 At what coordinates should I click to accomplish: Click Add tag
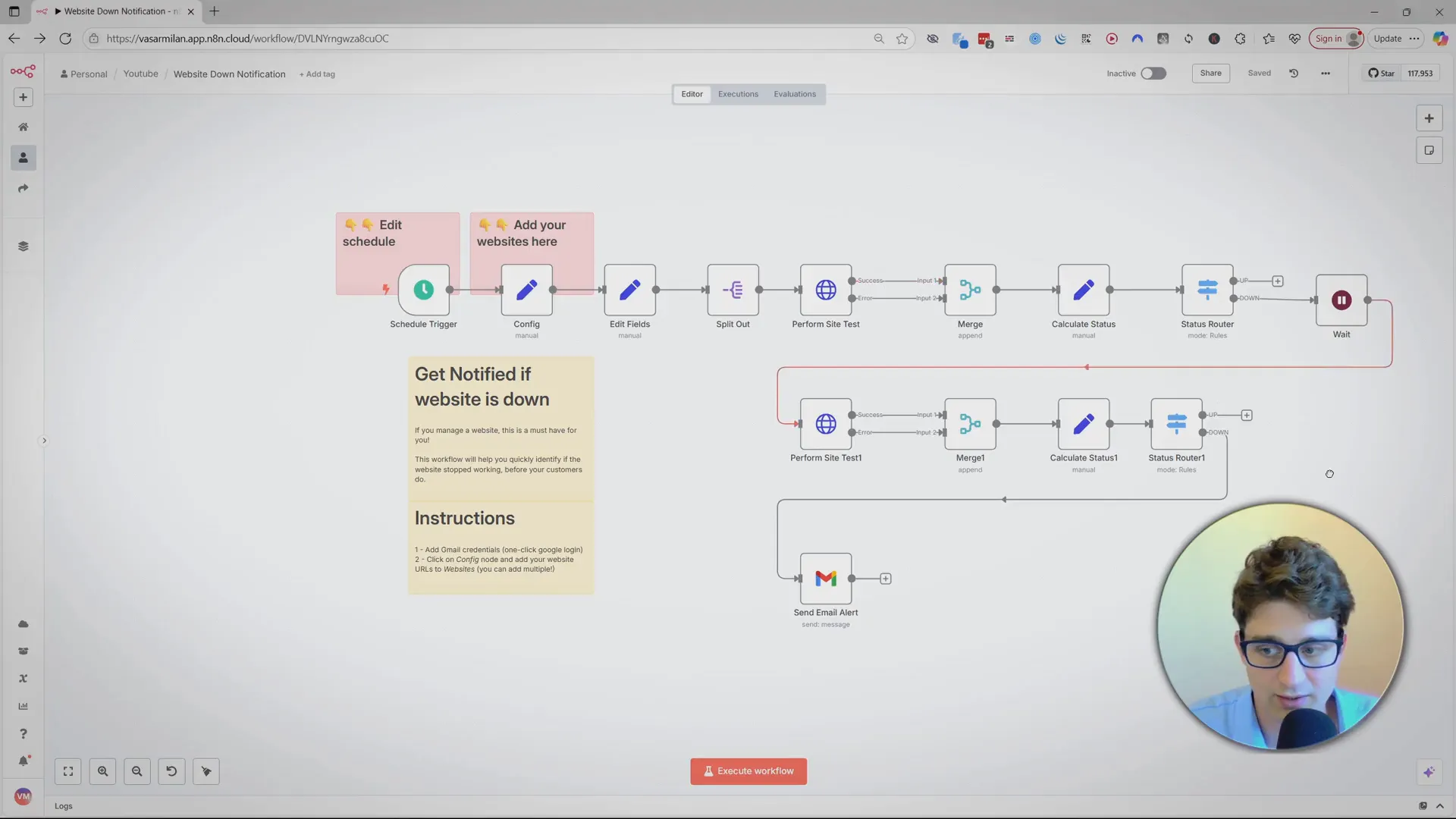tap(317, 74)
